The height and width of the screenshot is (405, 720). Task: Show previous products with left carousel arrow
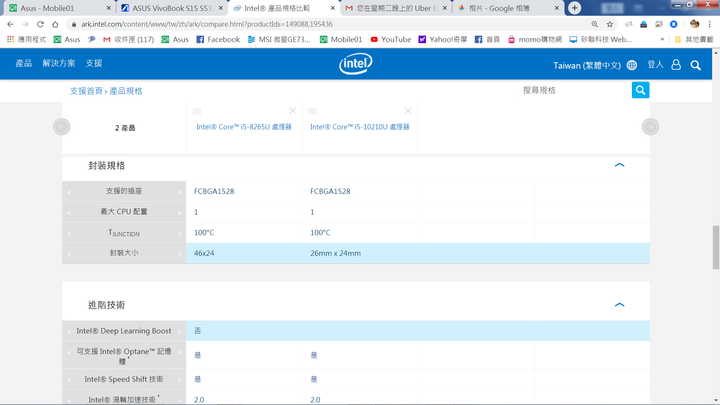coord(62,127)
